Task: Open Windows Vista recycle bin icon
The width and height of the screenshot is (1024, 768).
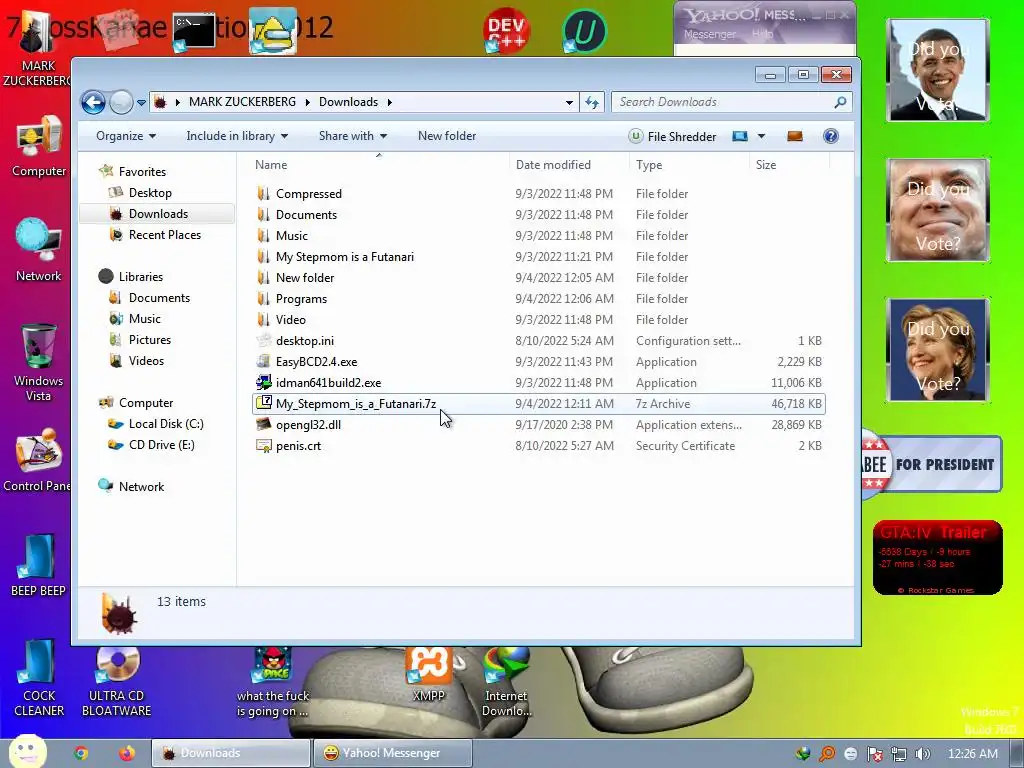Action: 39,362
